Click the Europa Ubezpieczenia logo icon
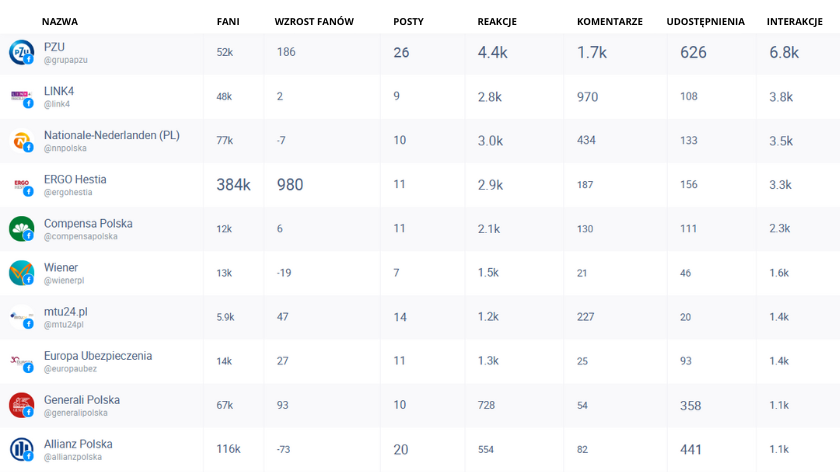Image resolution: width=840 pixels, height=472 pixels. [x=21, y=361]
